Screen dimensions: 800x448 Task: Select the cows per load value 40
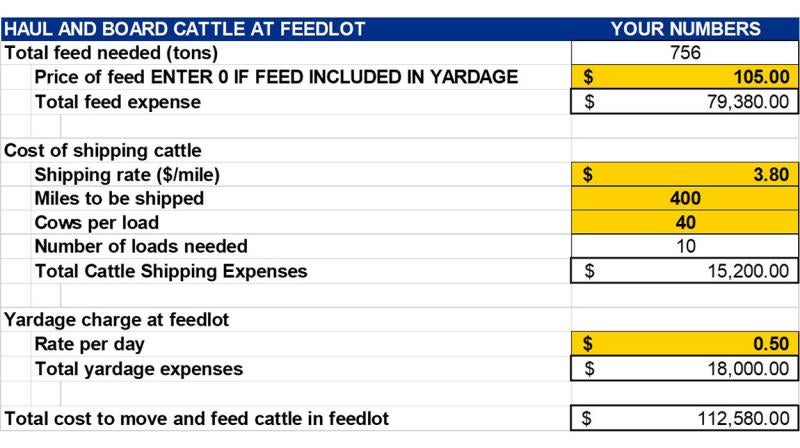[x=685, y=222]
